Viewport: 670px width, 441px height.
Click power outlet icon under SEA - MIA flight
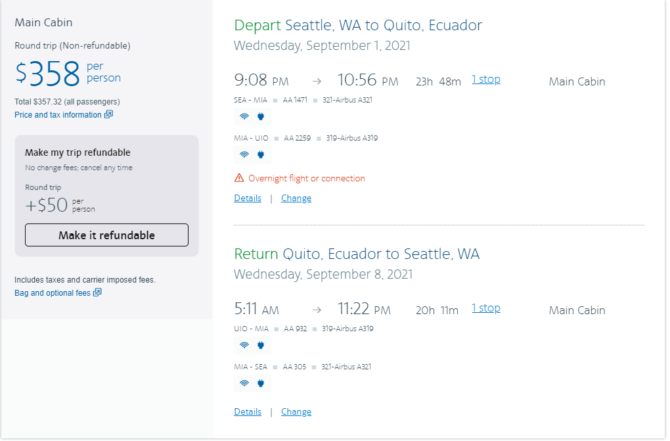tap(261, 116)
